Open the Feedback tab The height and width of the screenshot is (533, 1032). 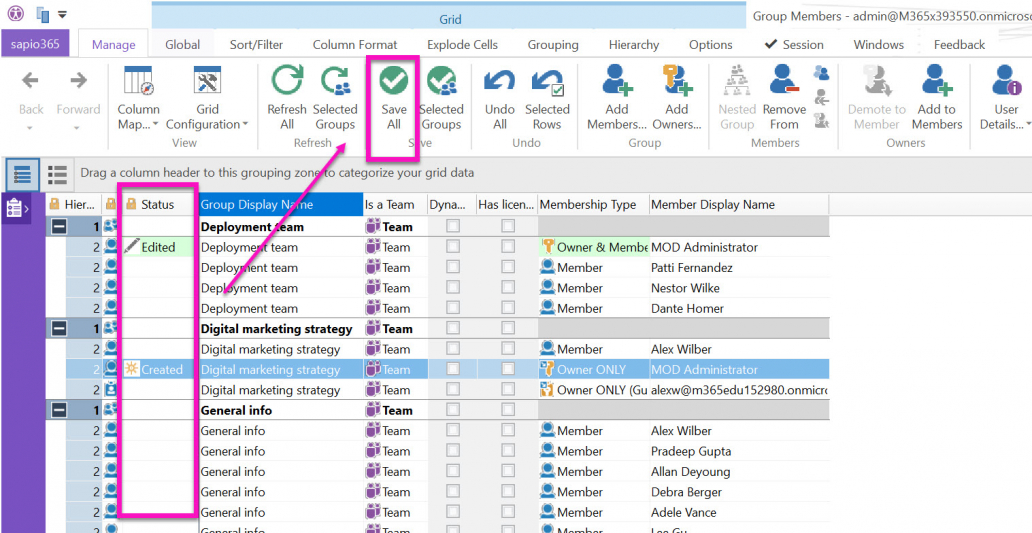[x=960, y=45]
